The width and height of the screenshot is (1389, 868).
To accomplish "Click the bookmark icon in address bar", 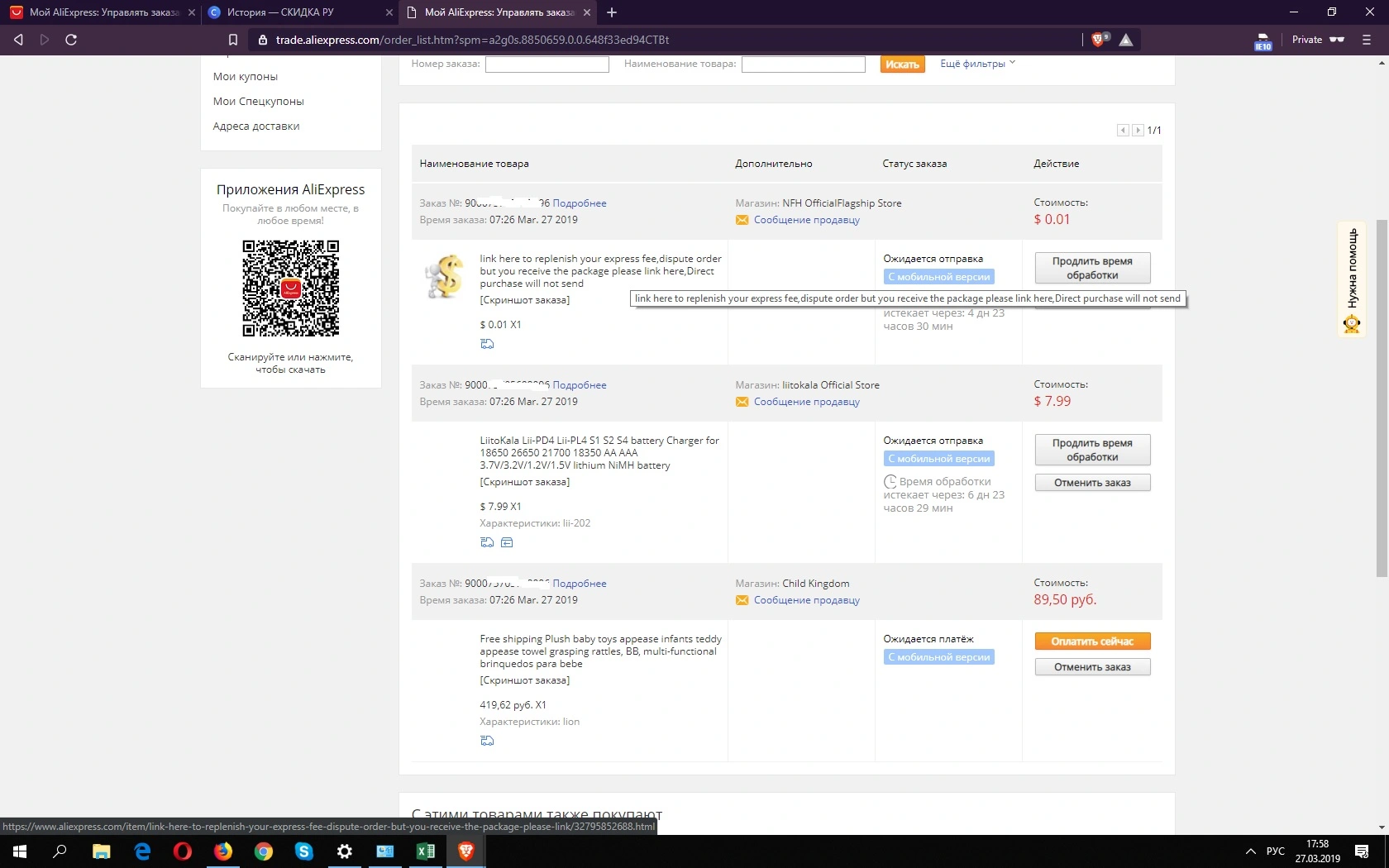I will [233, 40].
